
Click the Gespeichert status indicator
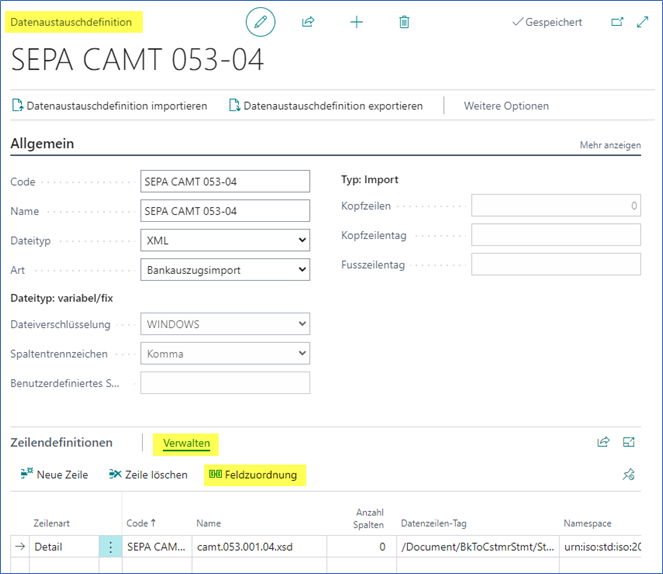(x=547, y=22)
